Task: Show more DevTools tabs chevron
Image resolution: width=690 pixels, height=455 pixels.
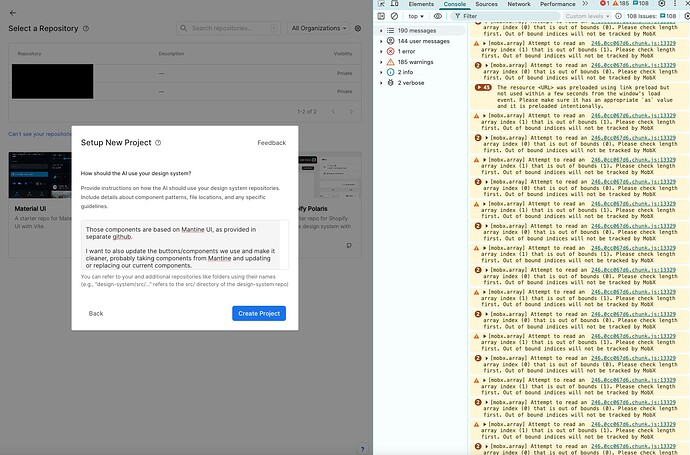Action: (x=585, y=4)
